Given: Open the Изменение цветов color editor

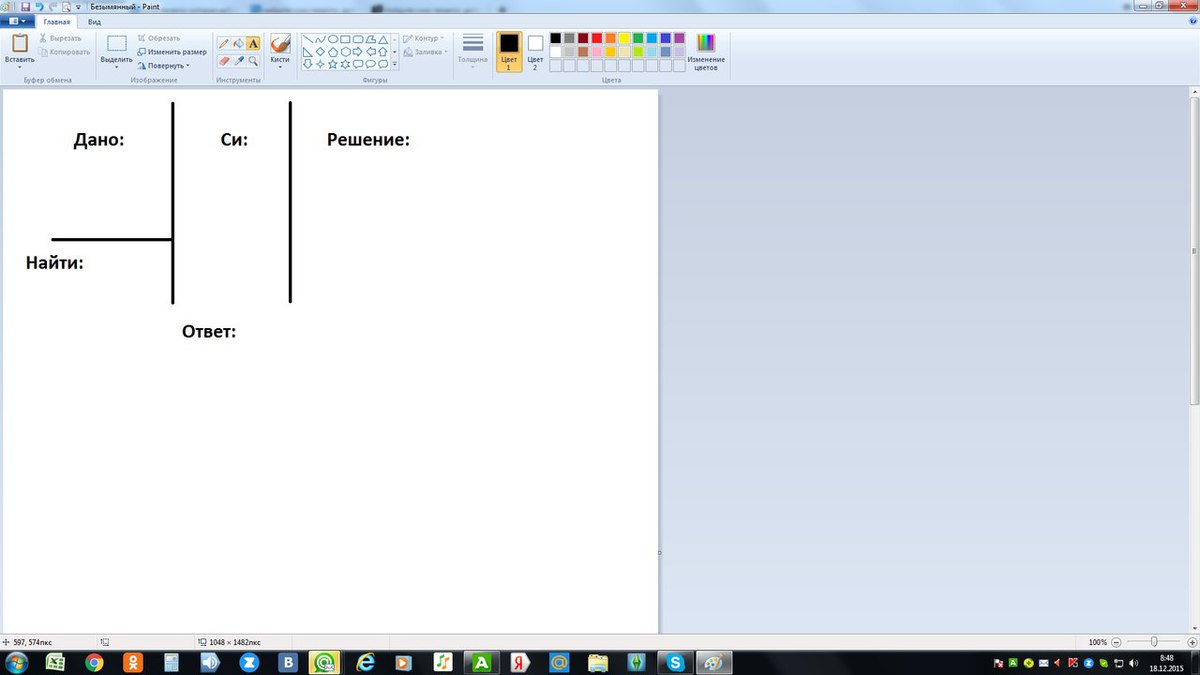Looking at the screenshot, I should (x=706, y=52).
